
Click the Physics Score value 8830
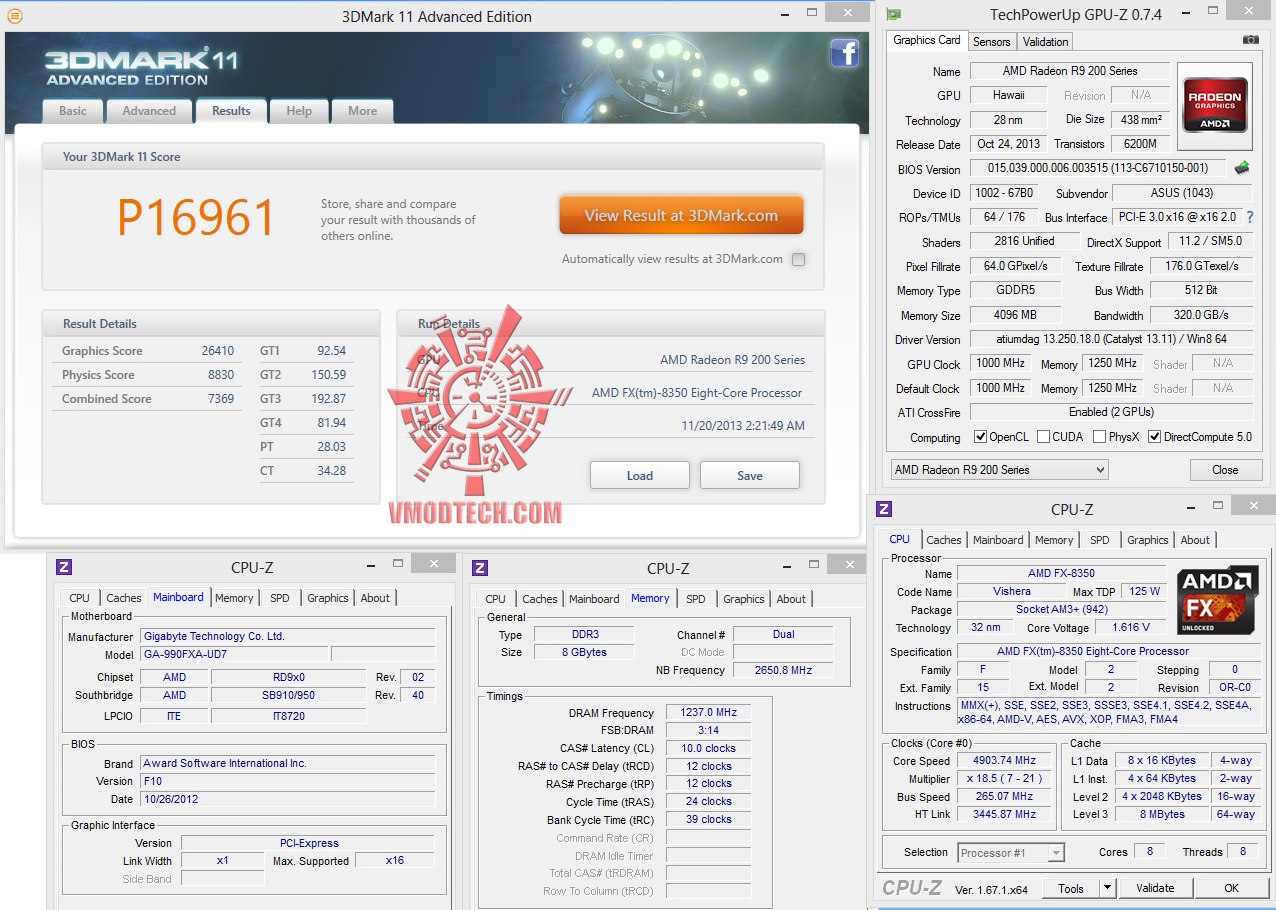tap(221, 375)
